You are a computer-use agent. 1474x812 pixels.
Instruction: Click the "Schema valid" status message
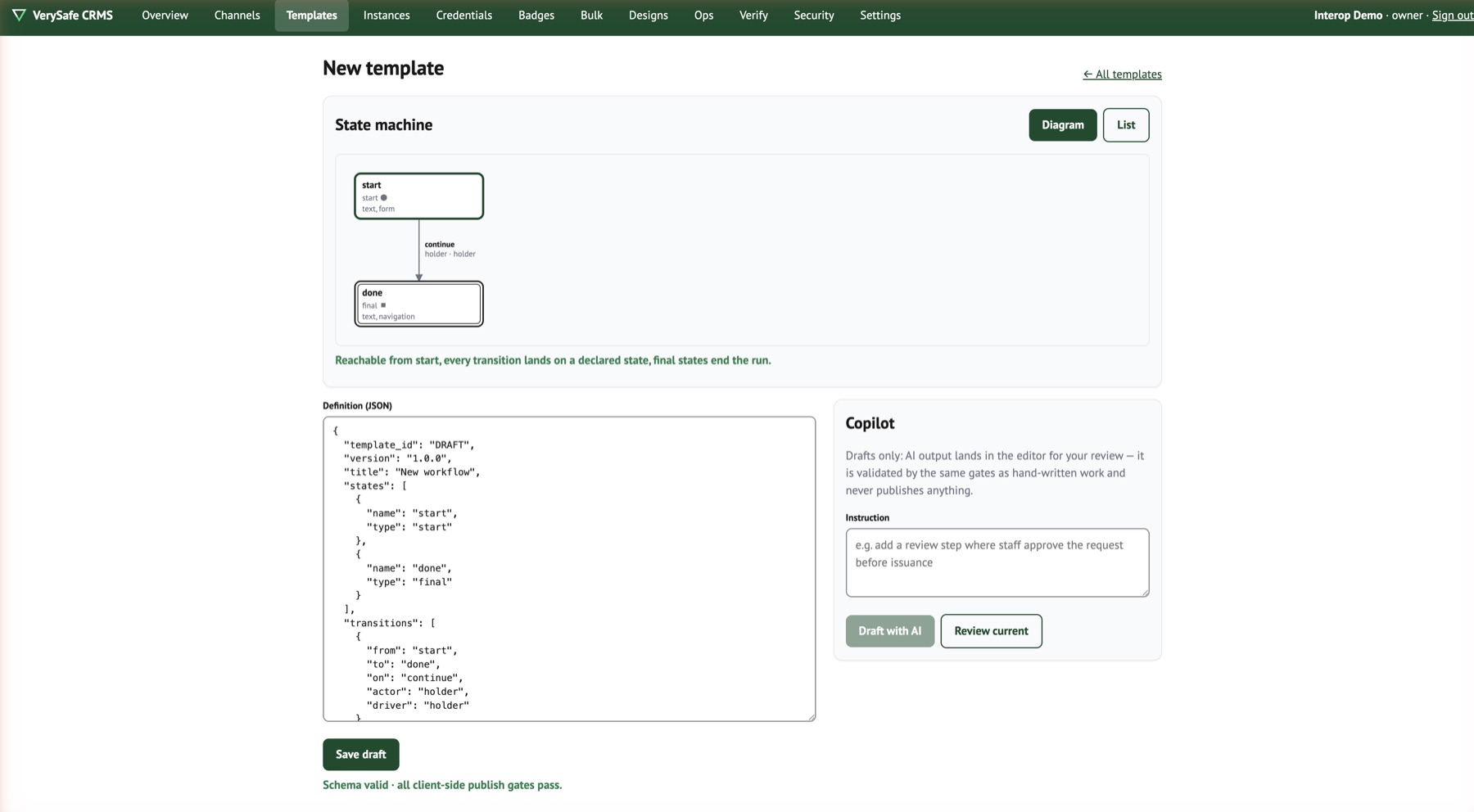pos(442,785)
